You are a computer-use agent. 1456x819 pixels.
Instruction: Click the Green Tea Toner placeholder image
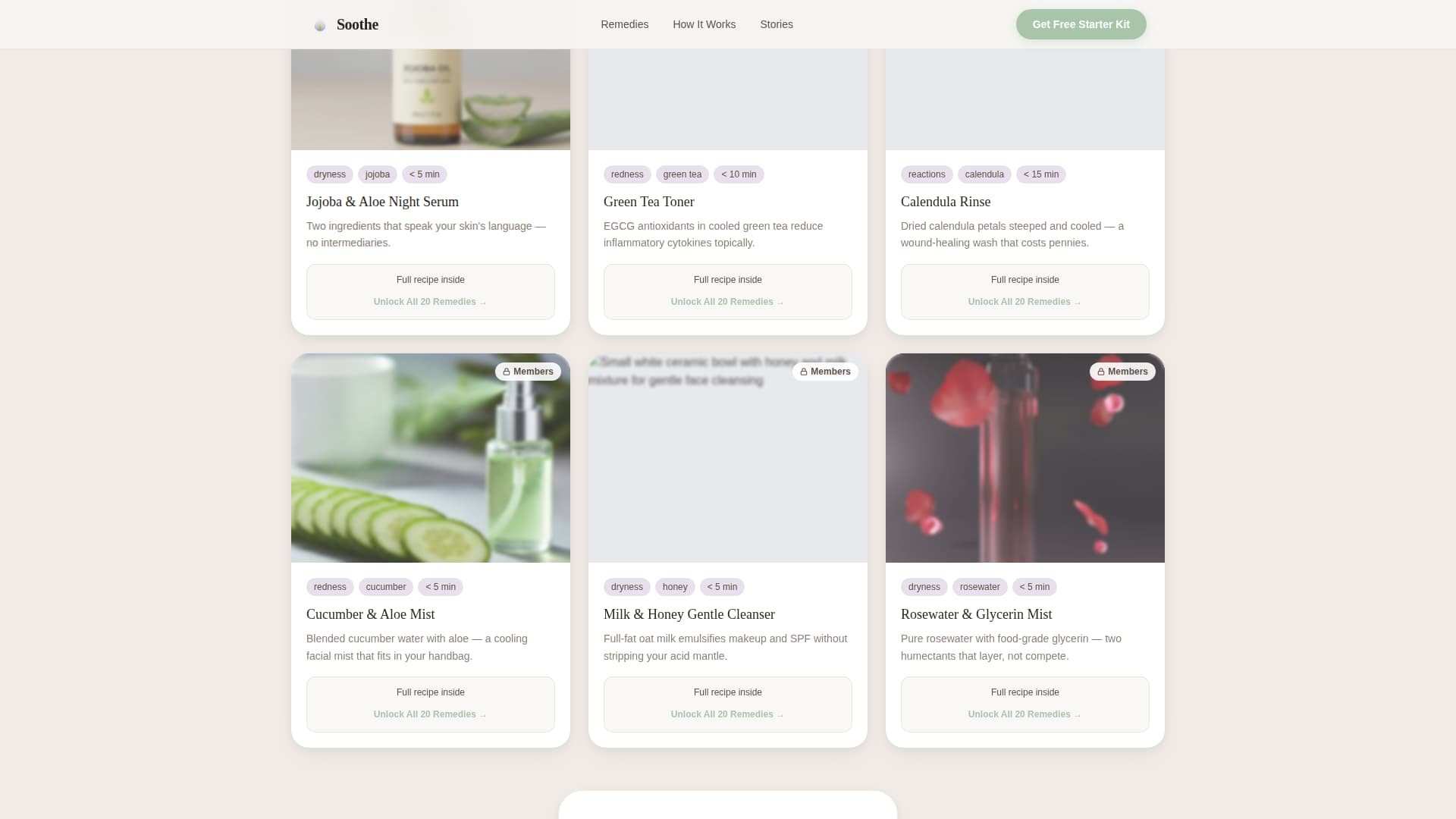[728, 99]
